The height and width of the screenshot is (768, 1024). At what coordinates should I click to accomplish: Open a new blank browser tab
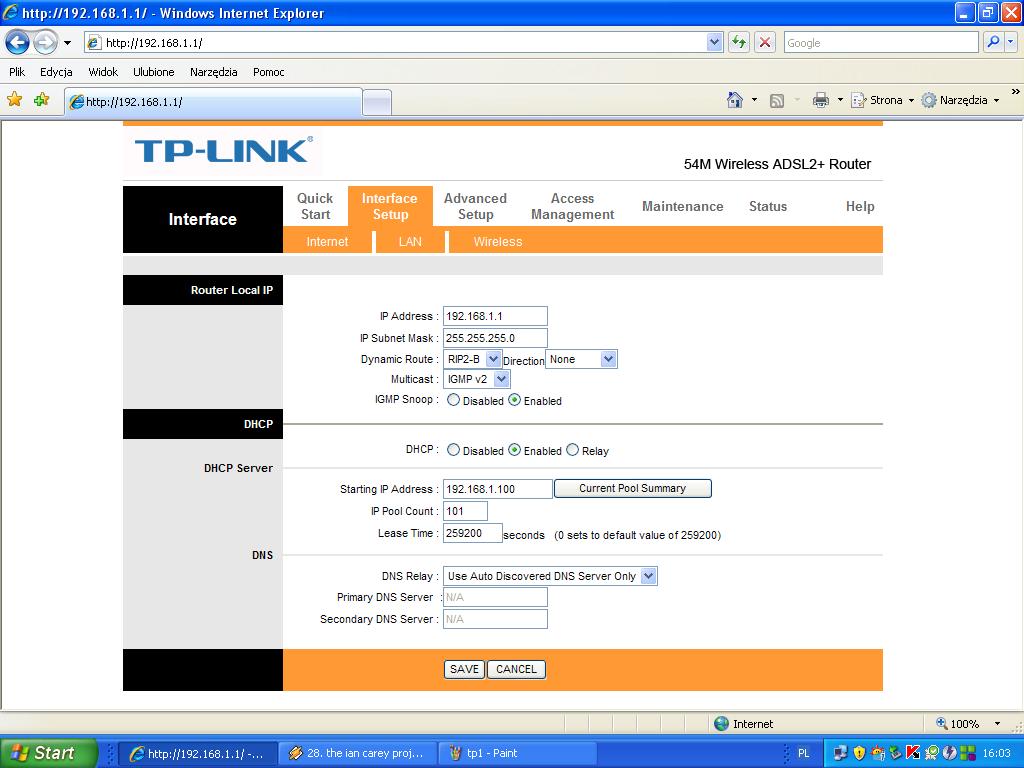(x=377, y=103)
